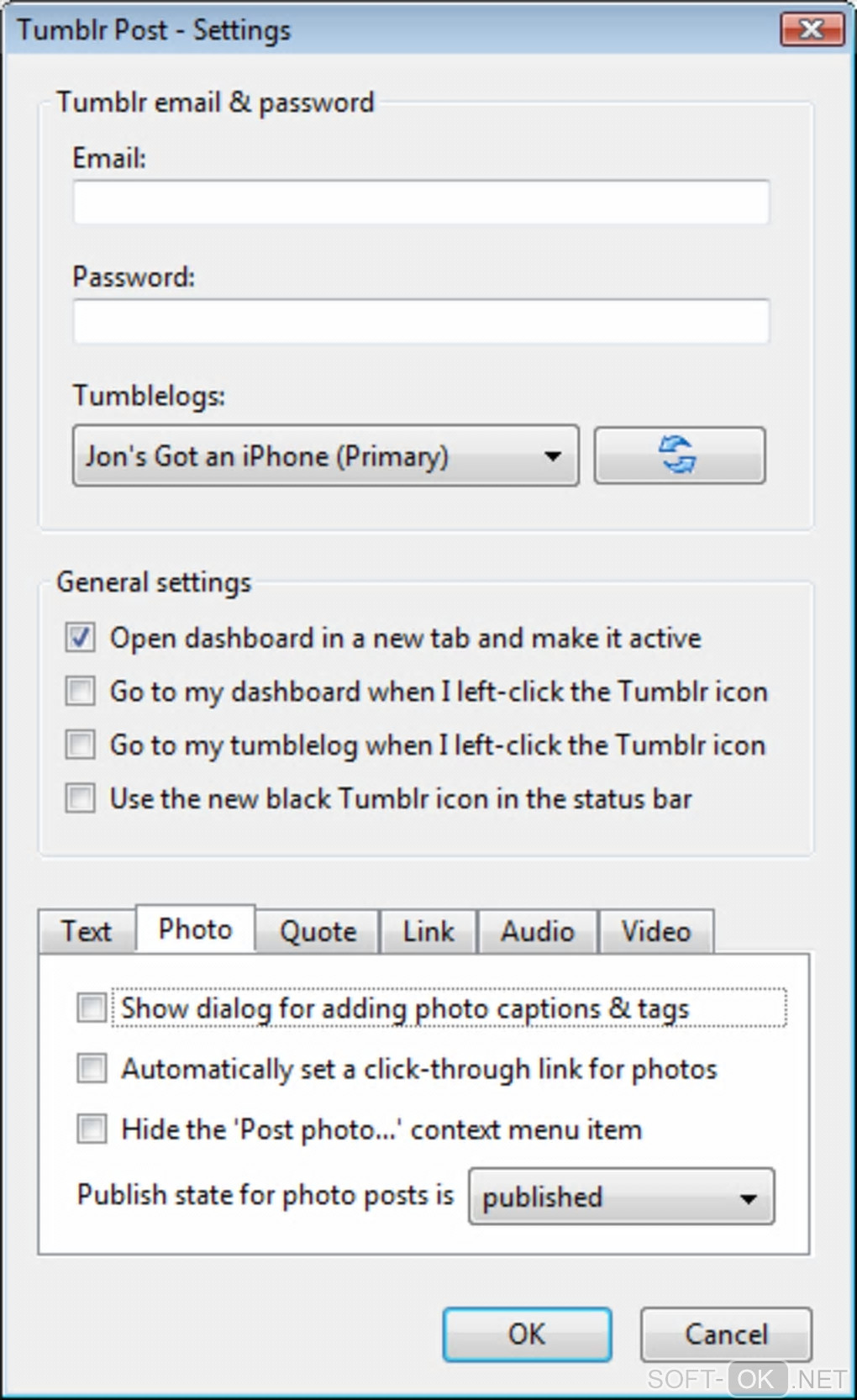Enable the new black Tumblr icon option
The image size is (857, 1400).
[81, 797]
